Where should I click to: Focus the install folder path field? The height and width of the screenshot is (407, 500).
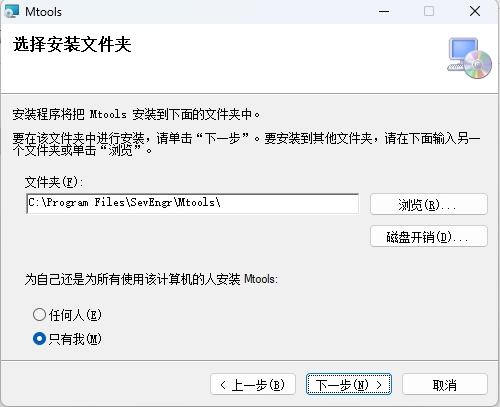click(x=193, y=203)
